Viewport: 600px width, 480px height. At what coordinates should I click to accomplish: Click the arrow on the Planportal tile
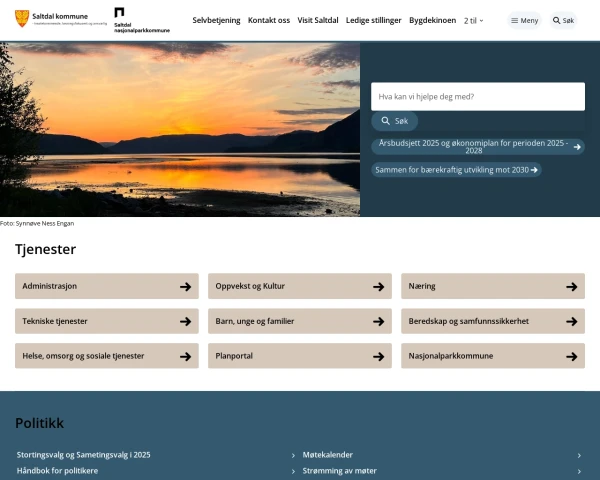click(x=379, y=356)
